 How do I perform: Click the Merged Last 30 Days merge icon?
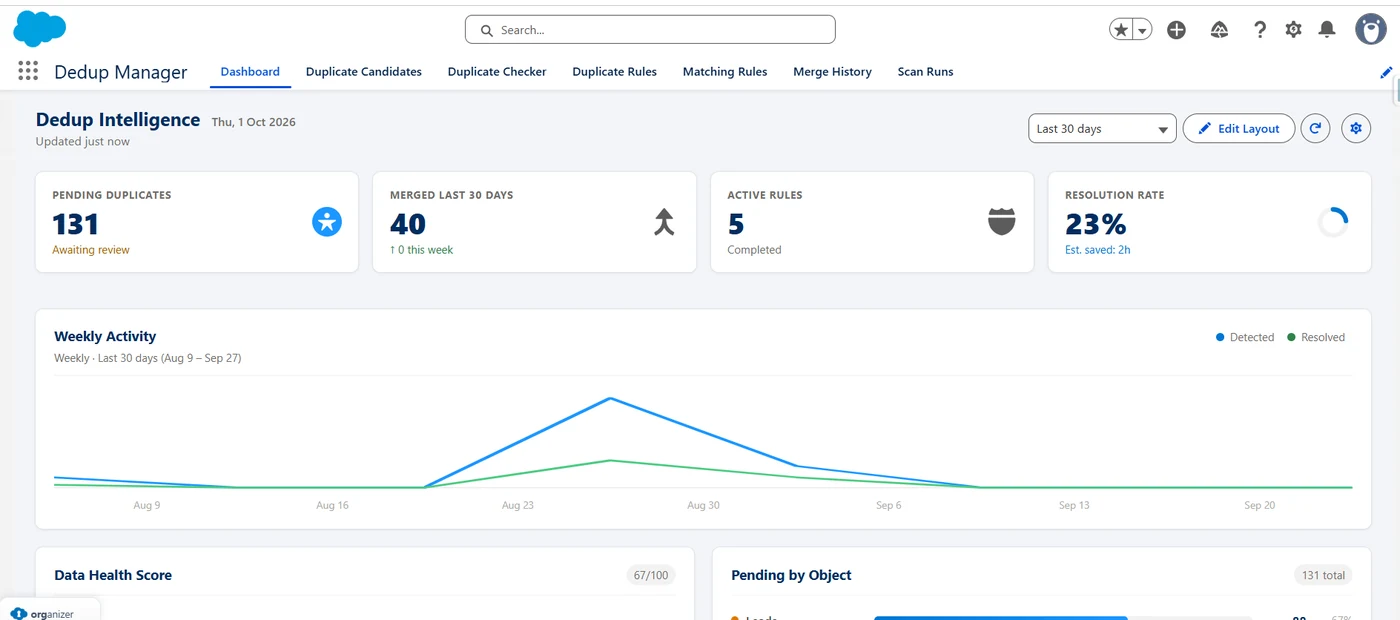(x=664, y=222)
